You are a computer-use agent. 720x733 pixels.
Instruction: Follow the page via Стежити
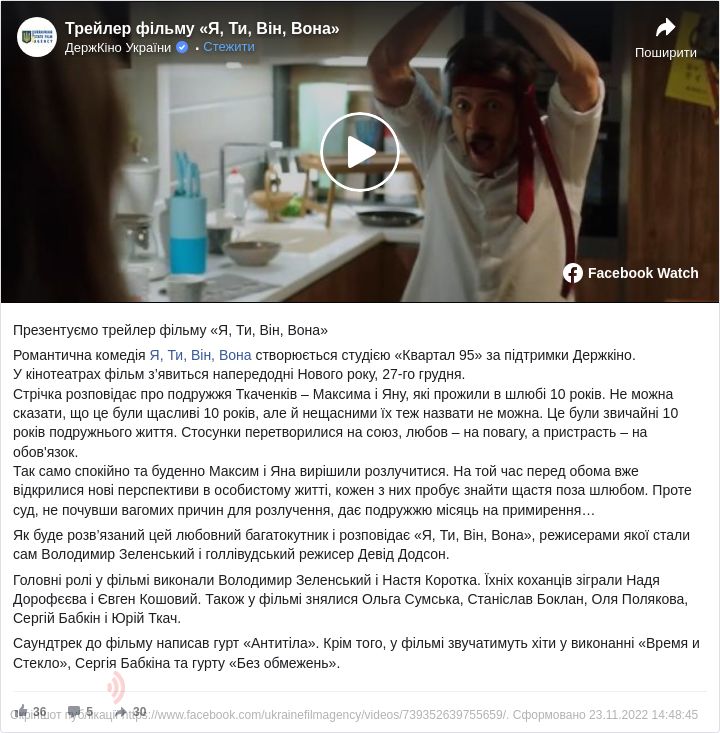229,47
